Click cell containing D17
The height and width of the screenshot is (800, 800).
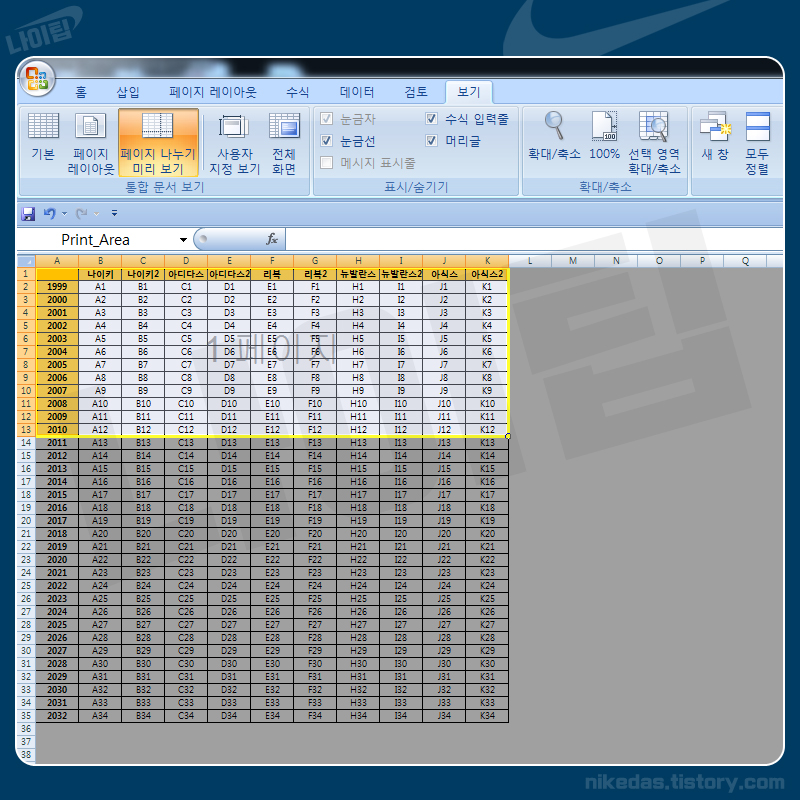point(229,495)
